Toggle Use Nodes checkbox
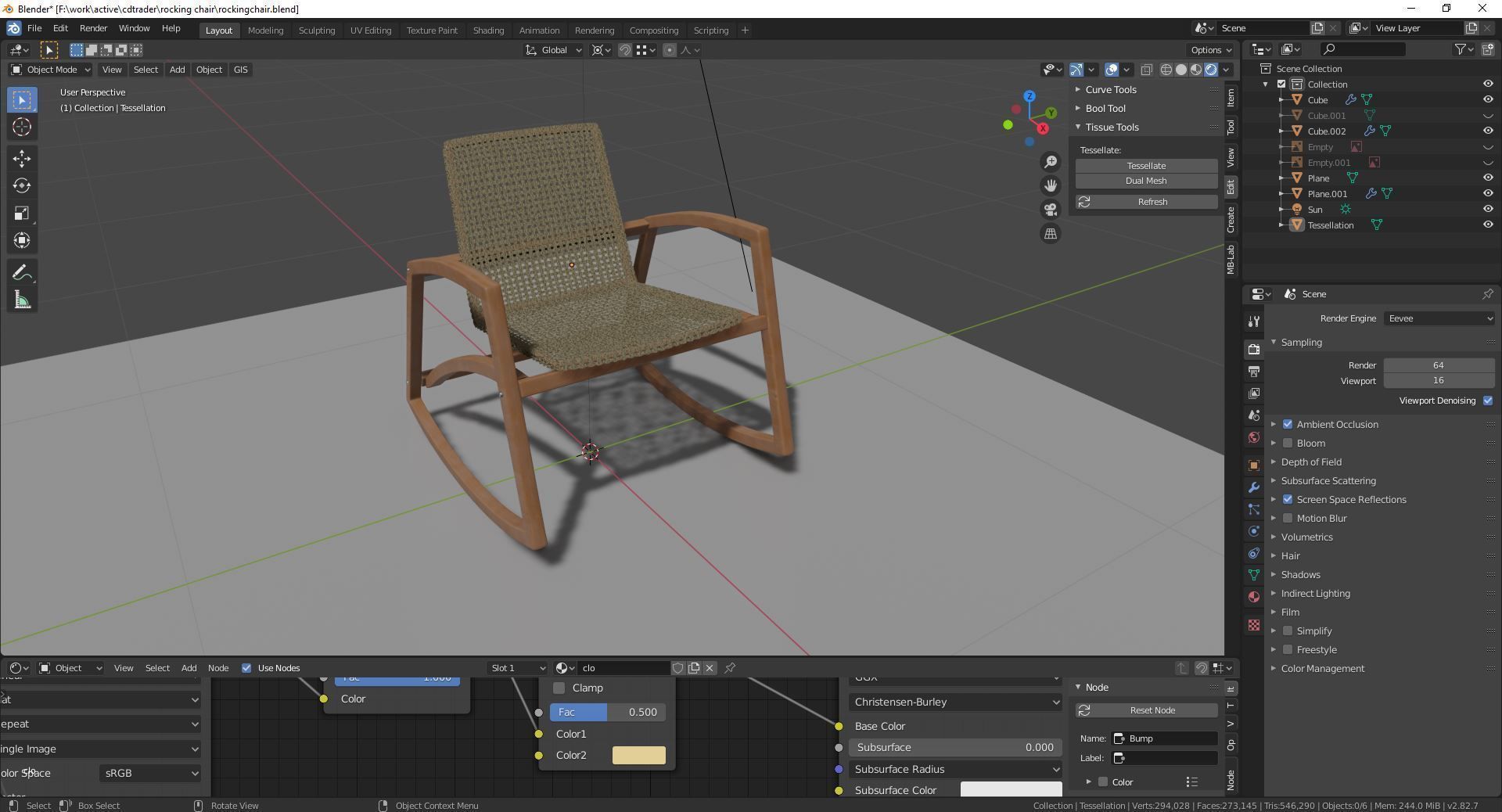The image size is (1502, 812). point(246,668)
